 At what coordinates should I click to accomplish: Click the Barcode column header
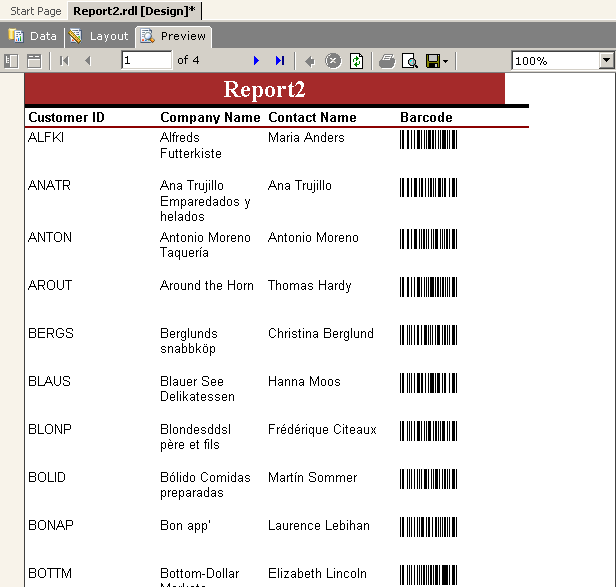pos(426,117)
